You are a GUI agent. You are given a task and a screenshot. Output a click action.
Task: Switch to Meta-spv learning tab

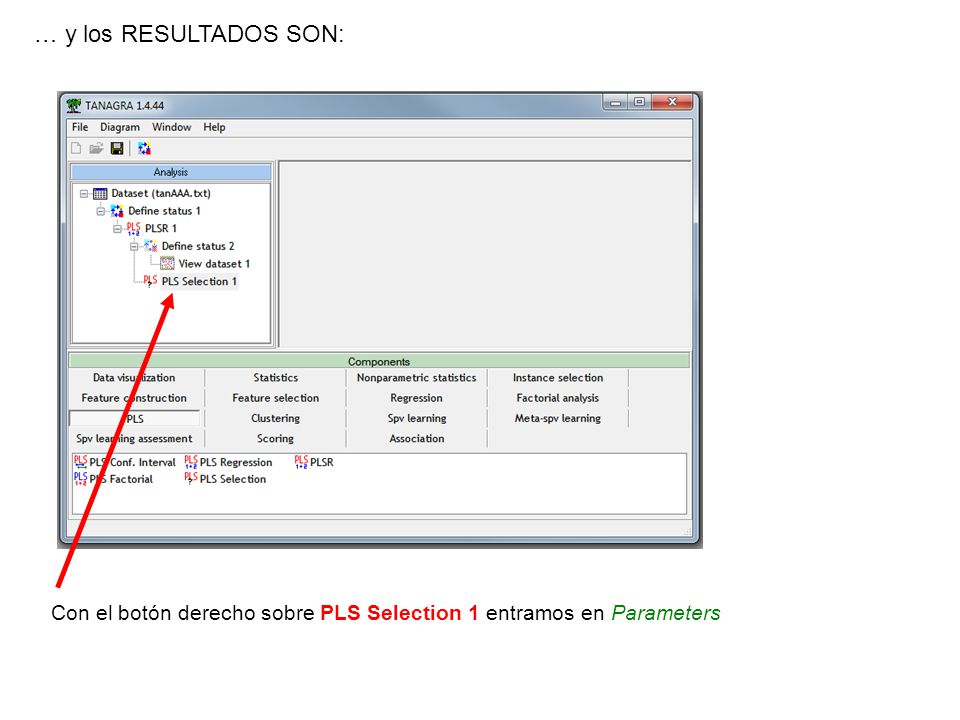click(558, 418)
